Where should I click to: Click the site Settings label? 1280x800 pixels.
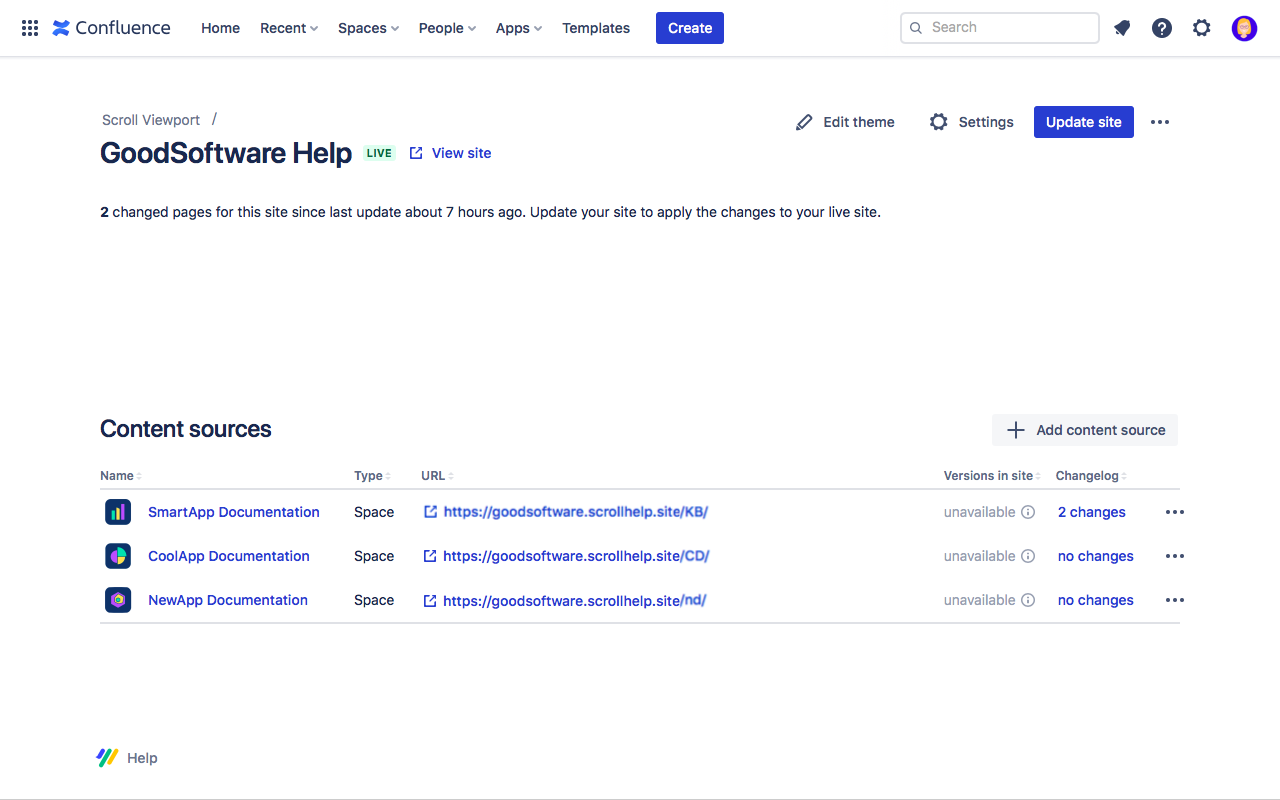986,122
